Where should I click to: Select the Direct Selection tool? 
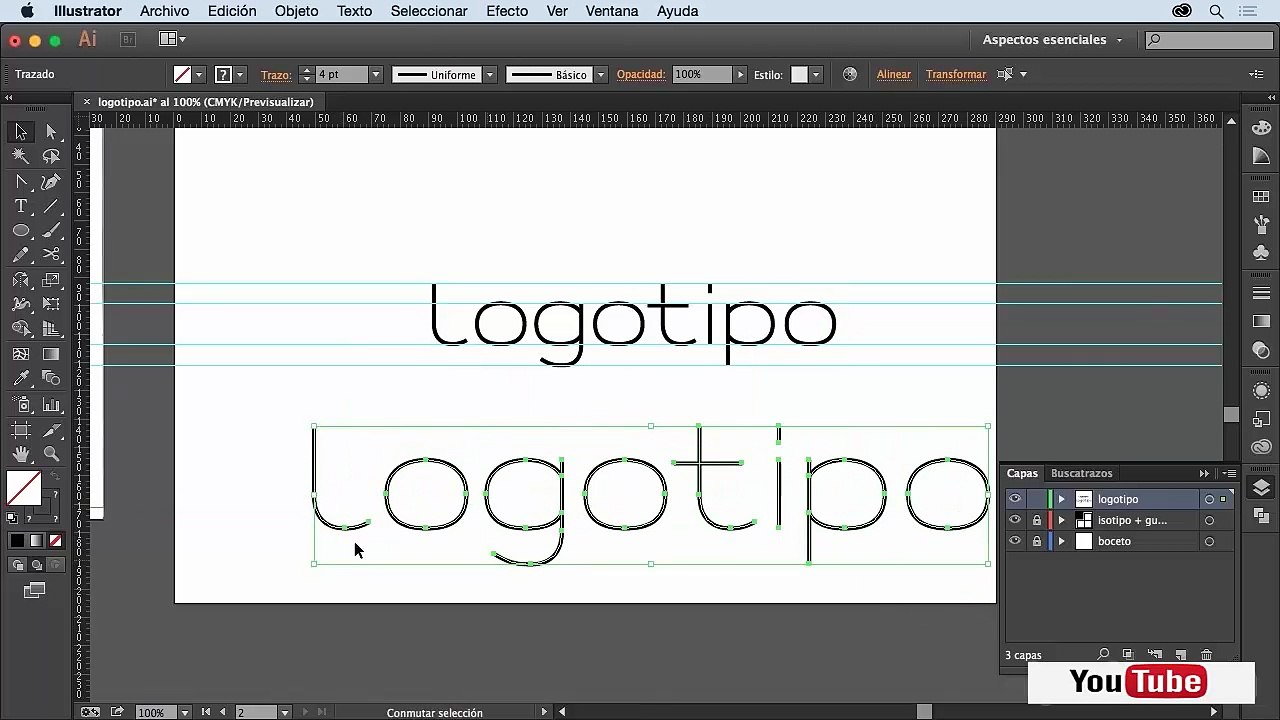coord(51,132)
